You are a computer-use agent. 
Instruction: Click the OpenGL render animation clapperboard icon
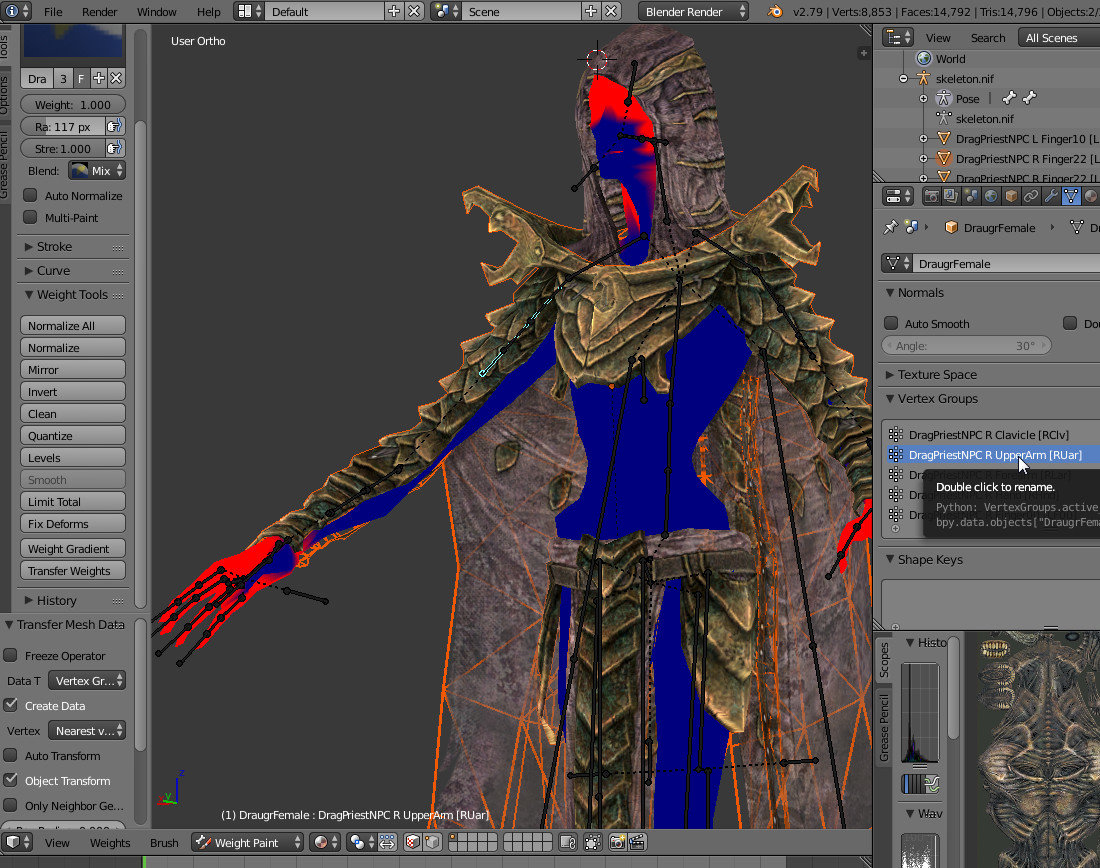pos(637,842)
